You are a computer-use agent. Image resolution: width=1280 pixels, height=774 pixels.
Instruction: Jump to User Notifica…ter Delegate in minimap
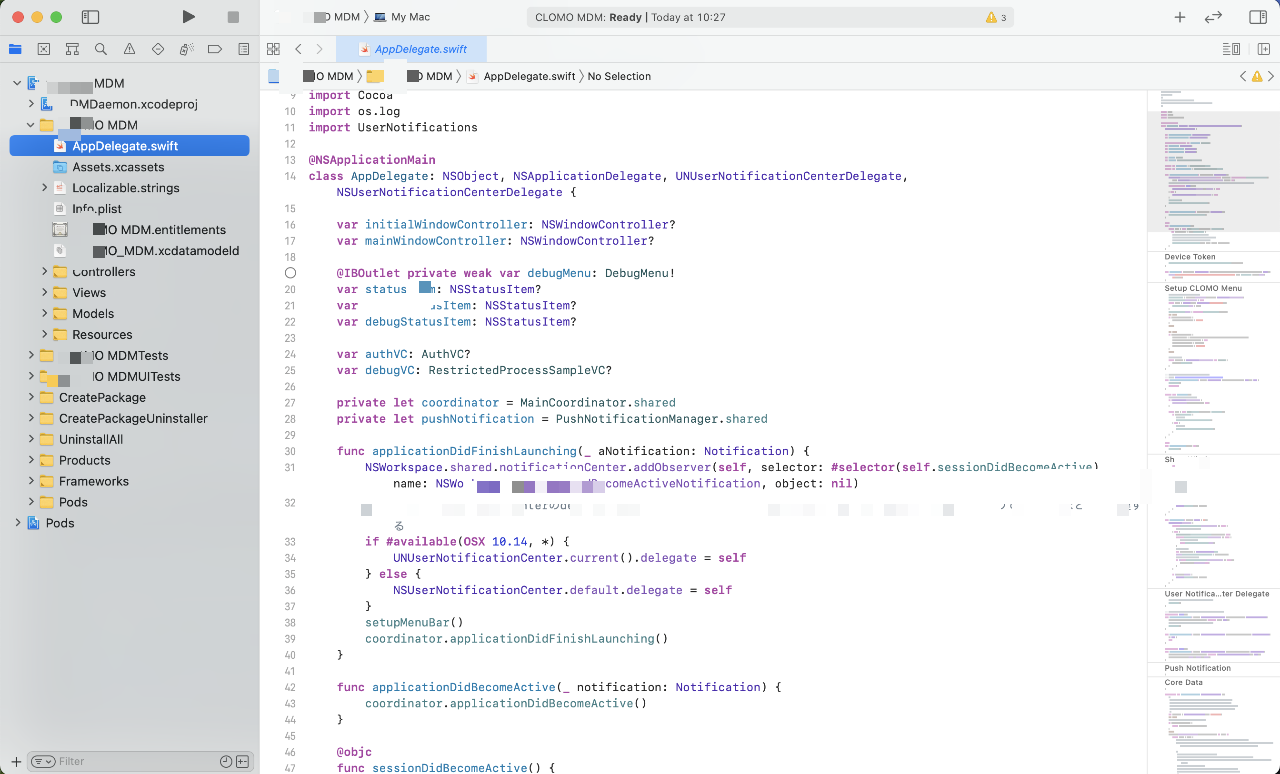(1216, 594)
